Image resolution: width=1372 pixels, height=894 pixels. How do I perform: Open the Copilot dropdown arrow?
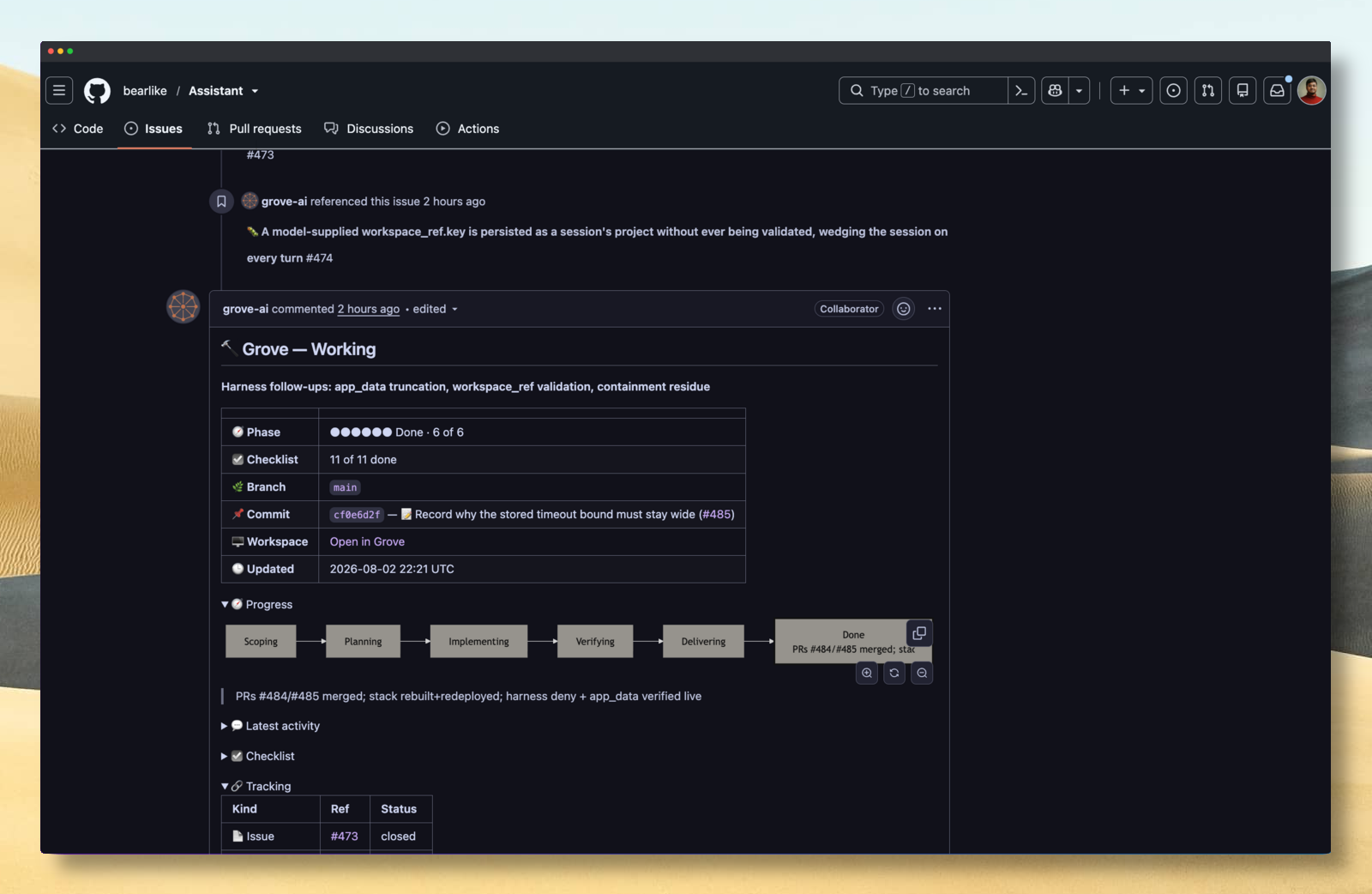tap(1079, 90)
